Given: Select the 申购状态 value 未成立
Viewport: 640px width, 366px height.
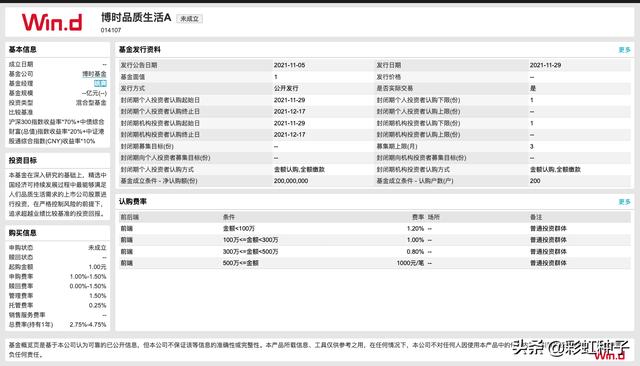Looking at the screenshot, I should (x=98, y=248).
